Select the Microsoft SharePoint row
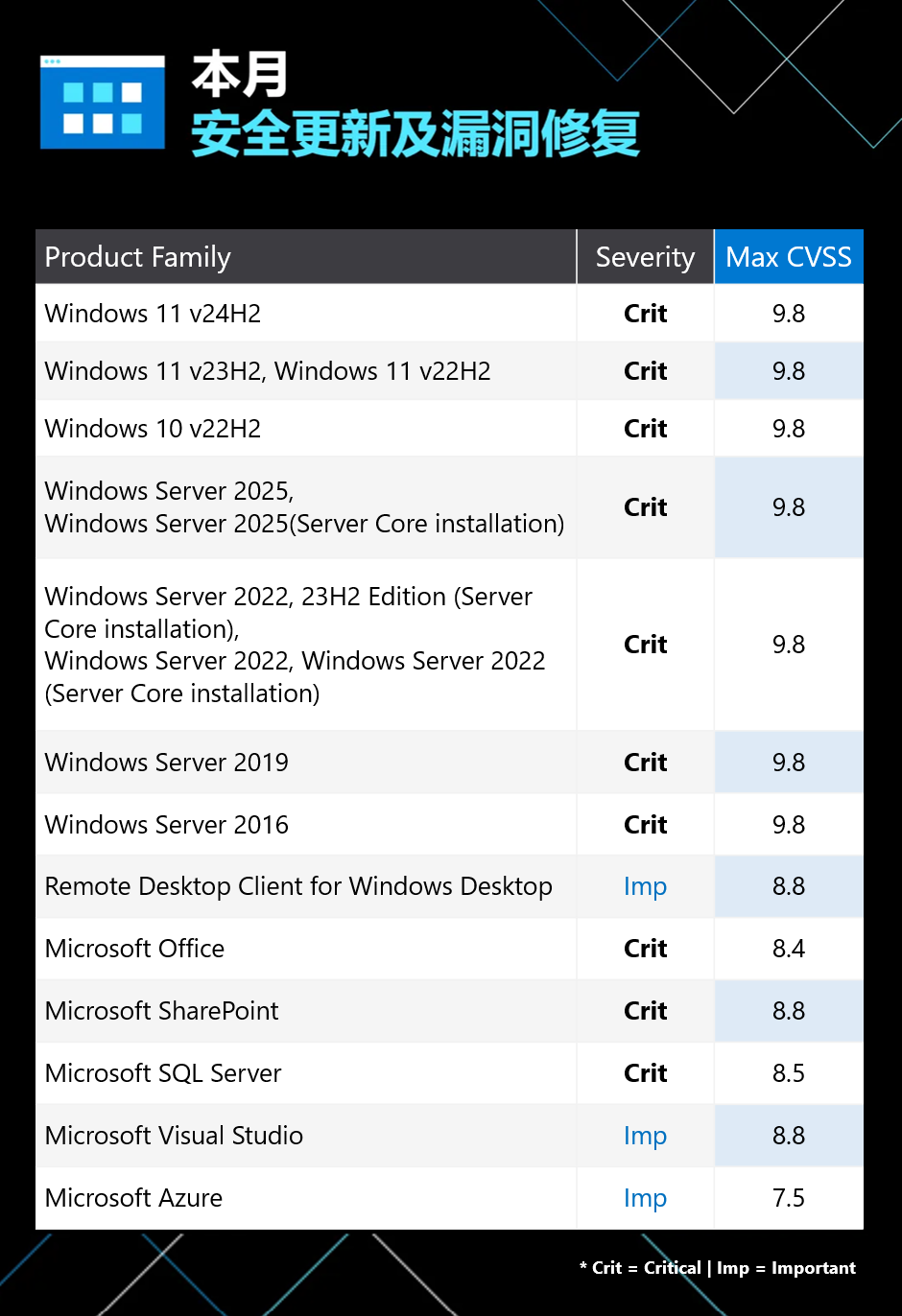Viewport: 902px width, 1316px height. 161,1011
